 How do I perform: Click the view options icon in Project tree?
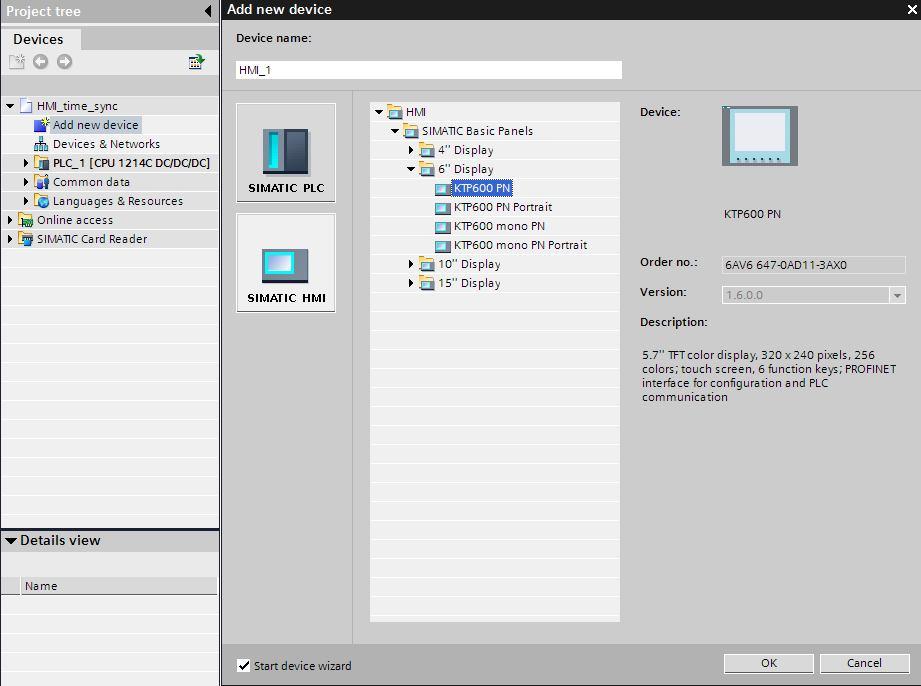196,61
